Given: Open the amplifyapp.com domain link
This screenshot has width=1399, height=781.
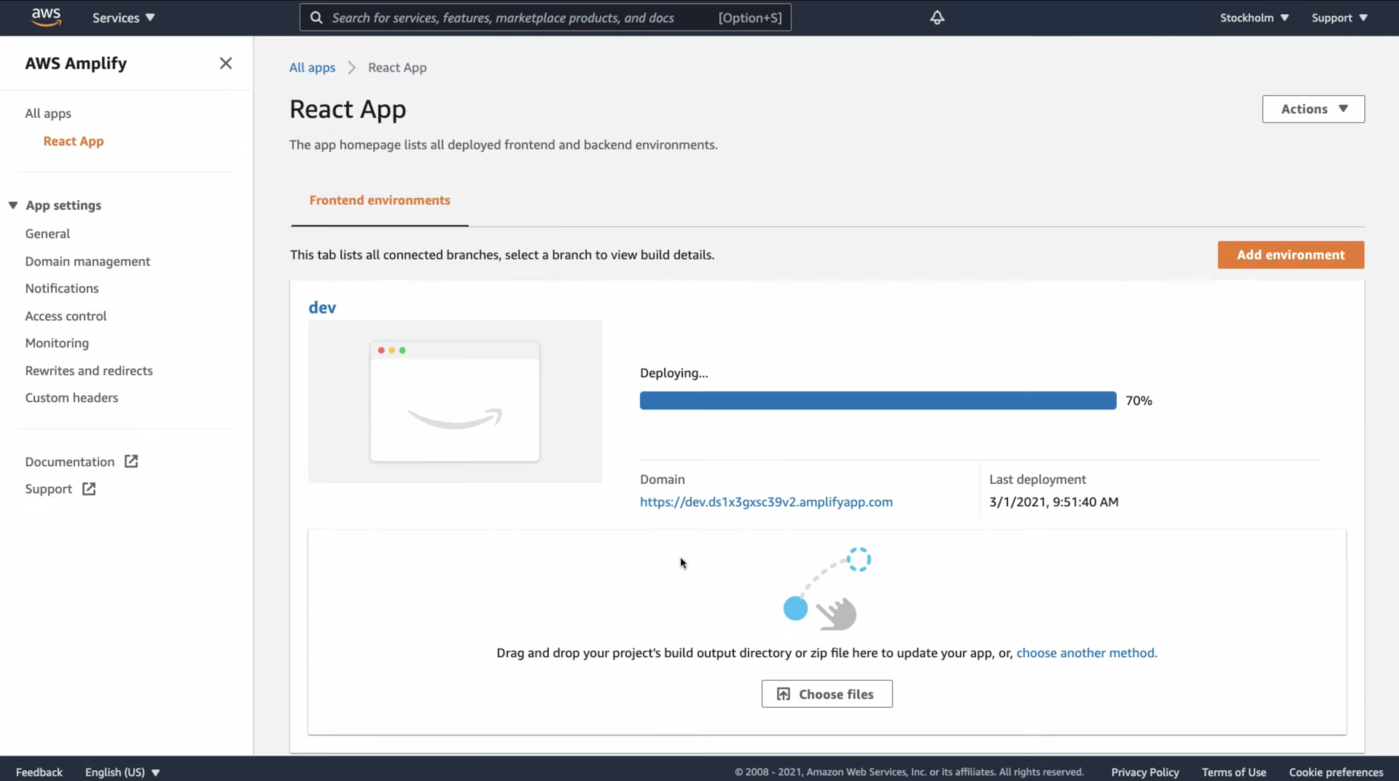Looking at the screenshot, I should (x=766, y=502).
